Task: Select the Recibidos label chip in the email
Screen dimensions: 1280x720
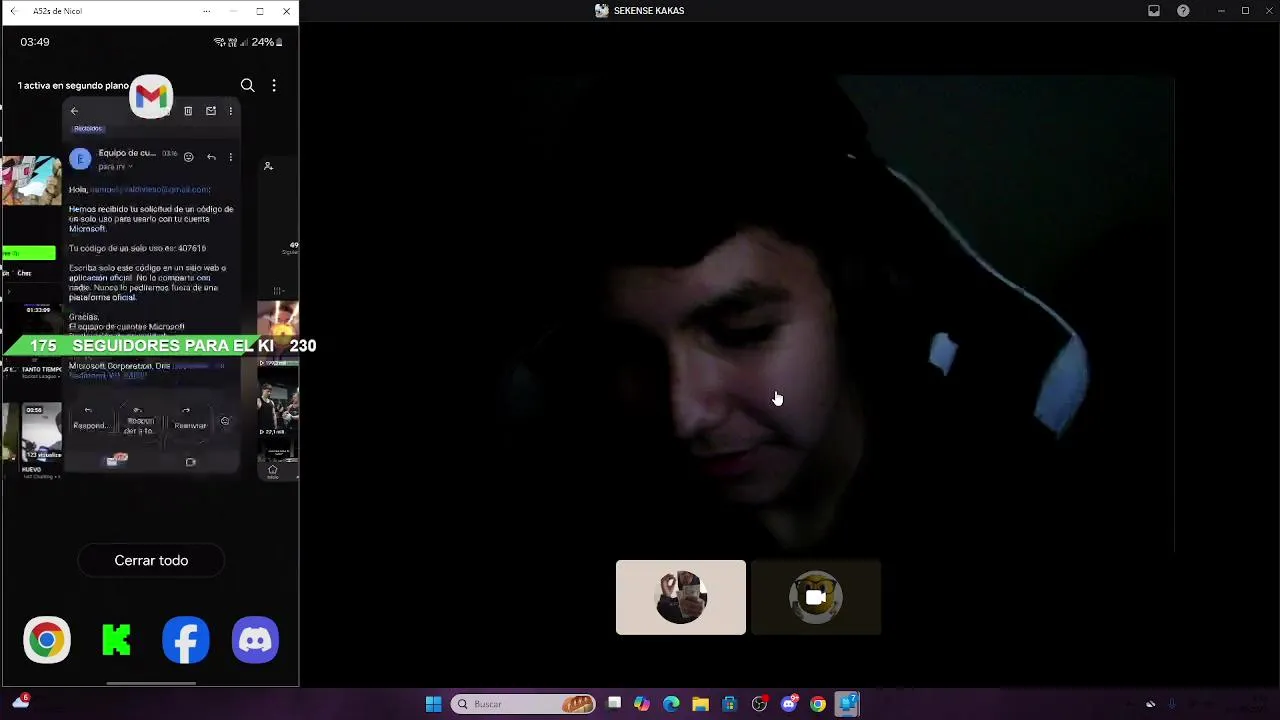Action: click(x=88, y=129)
